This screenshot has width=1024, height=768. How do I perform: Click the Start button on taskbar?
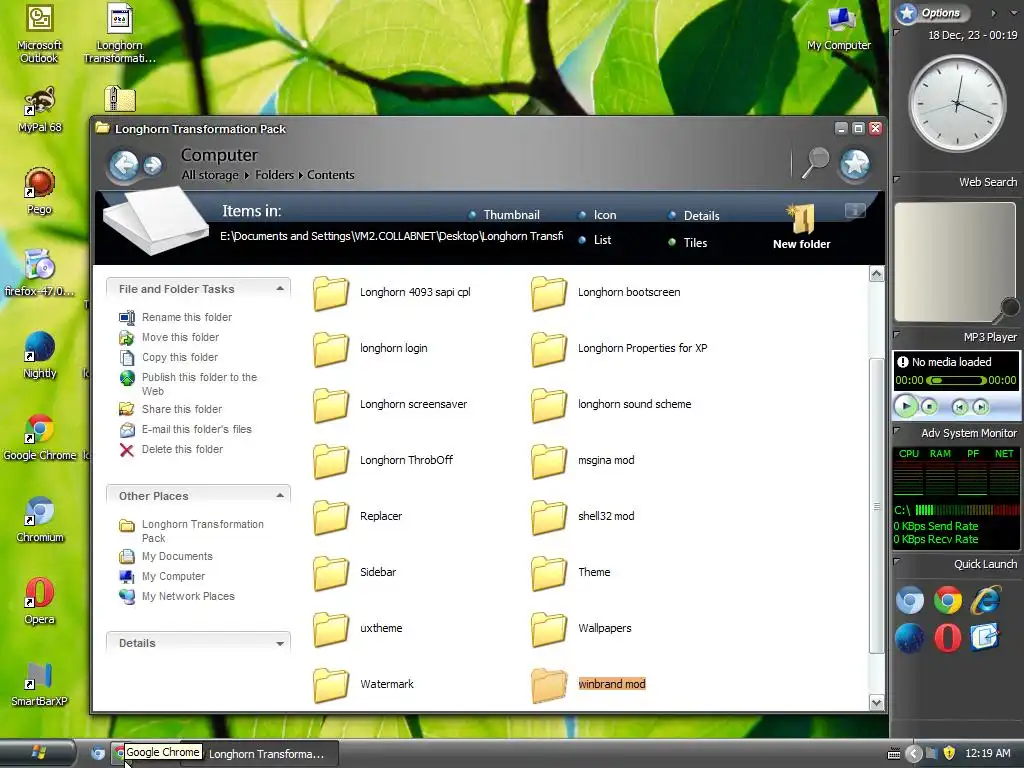[38, 753]
